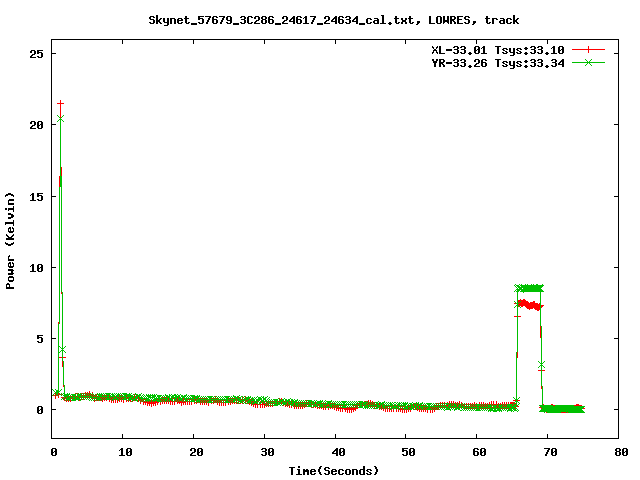Click x-axis tick label 10
This screenshot has width=640, height=480.
pos(125,452)
